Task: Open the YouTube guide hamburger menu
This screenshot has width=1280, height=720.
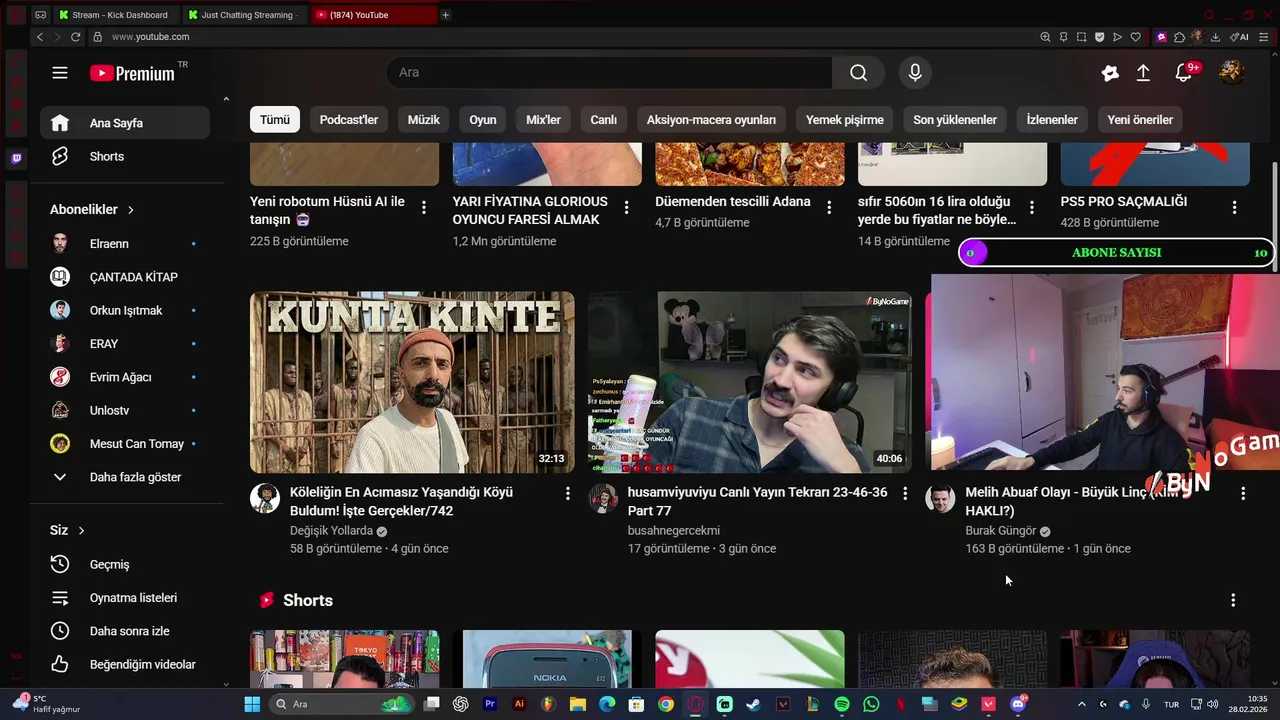Action: (60, 73)
